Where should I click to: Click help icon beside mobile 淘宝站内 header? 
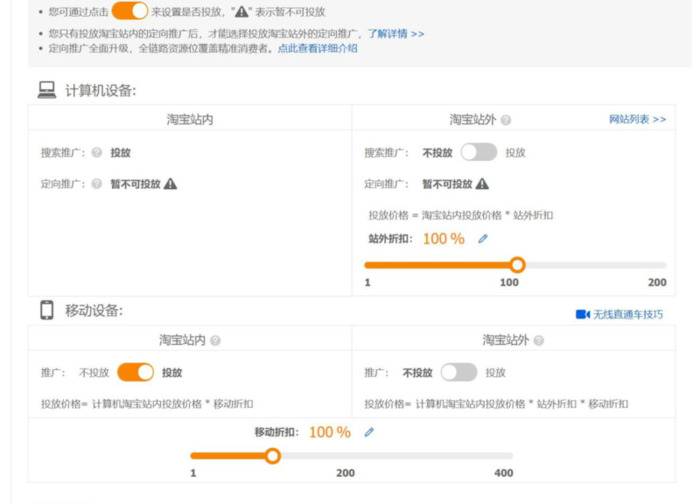(x=215, y=341)
